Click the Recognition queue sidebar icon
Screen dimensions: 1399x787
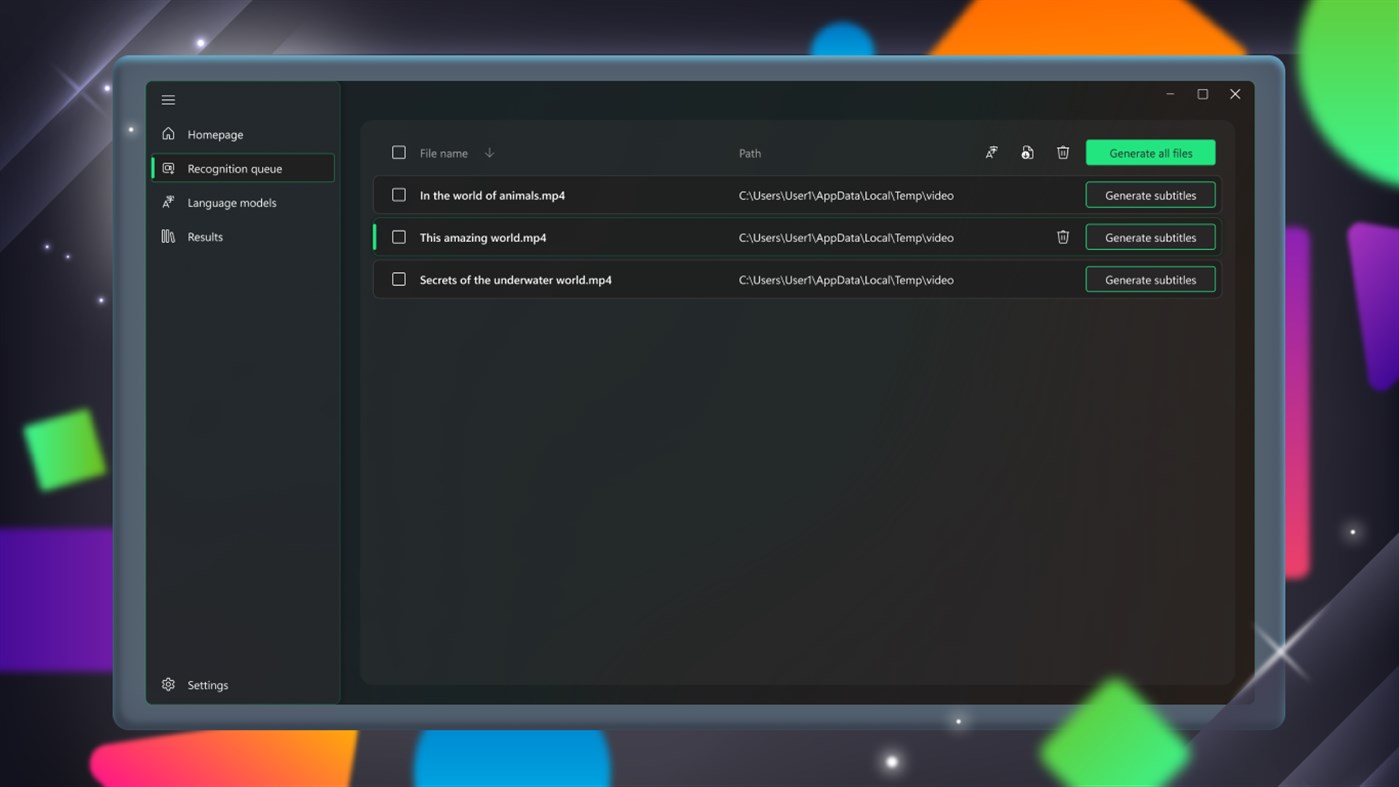pos(168,168)
